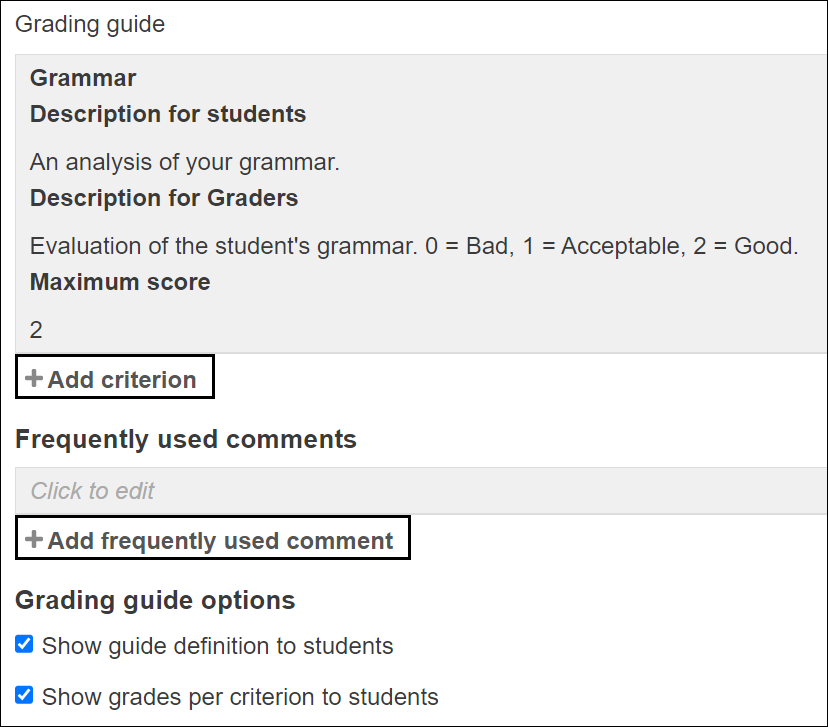Screen dimensions: 828x727
Task: Edit the Grammar criterion name
Action: 83,77
